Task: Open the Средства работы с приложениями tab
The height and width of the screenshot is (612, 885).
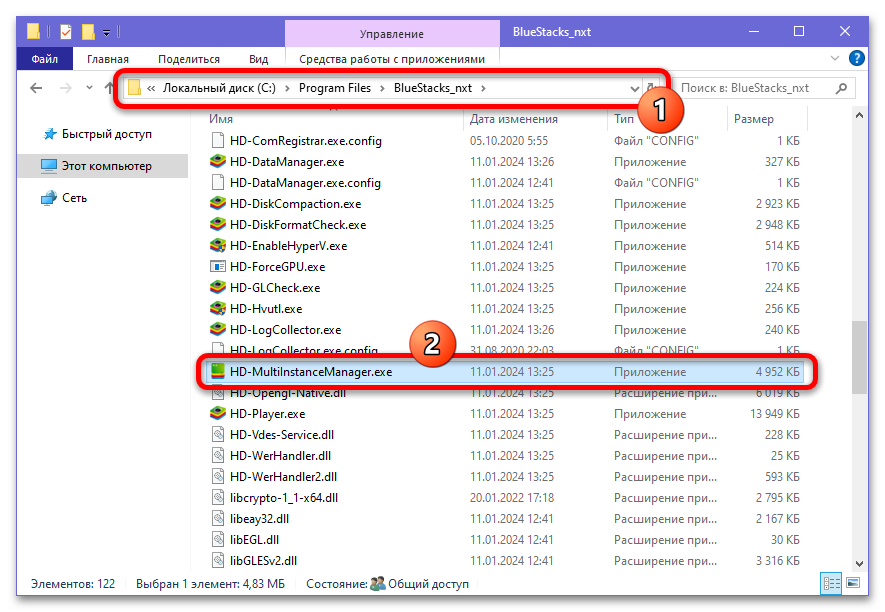Action: click(392, 59)
